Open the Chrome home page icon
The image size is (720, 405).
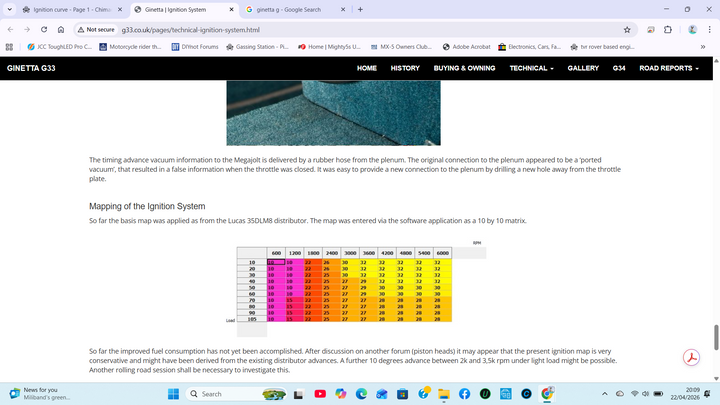[63, 29]
